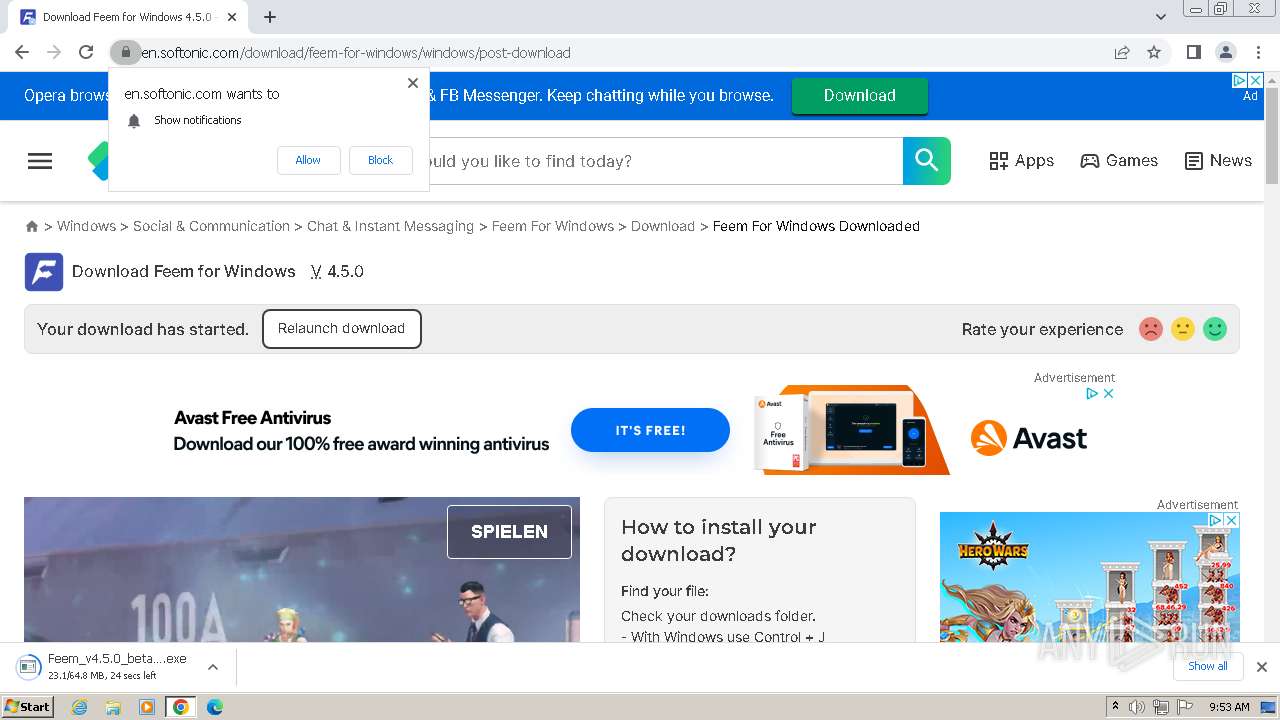This screenshot has height=720, width=1280.
Task: Click the Download button in Opera banner
Action: (x=859, y=96)
